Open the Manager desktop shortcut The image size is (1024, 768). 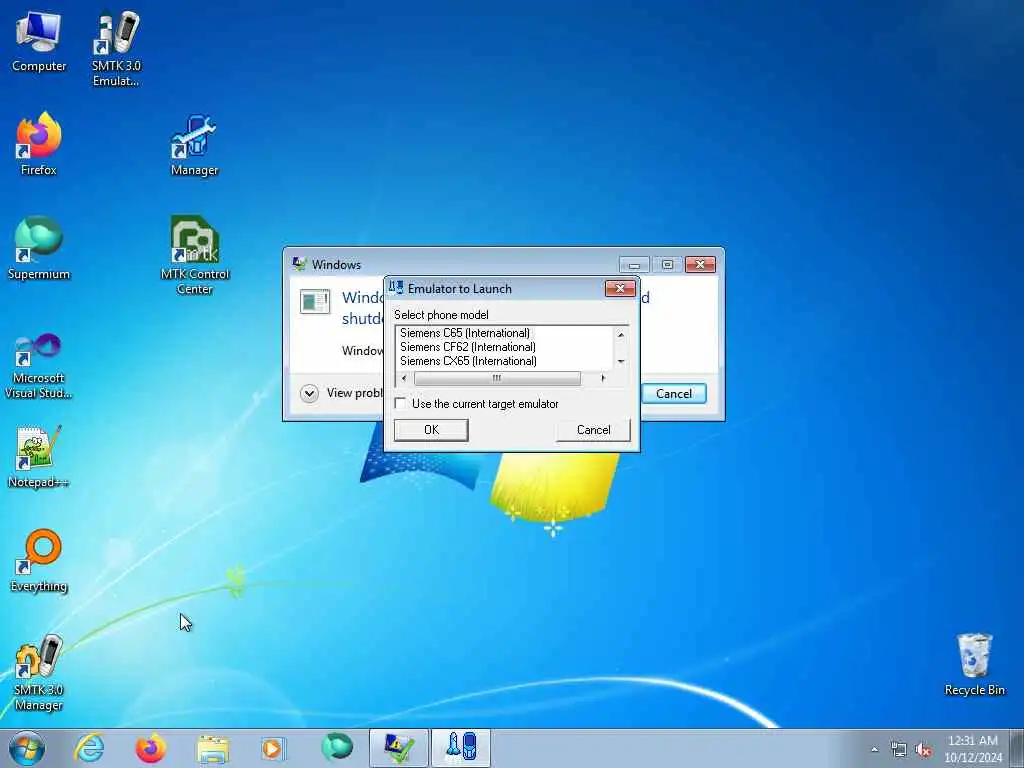click(194, 145)
